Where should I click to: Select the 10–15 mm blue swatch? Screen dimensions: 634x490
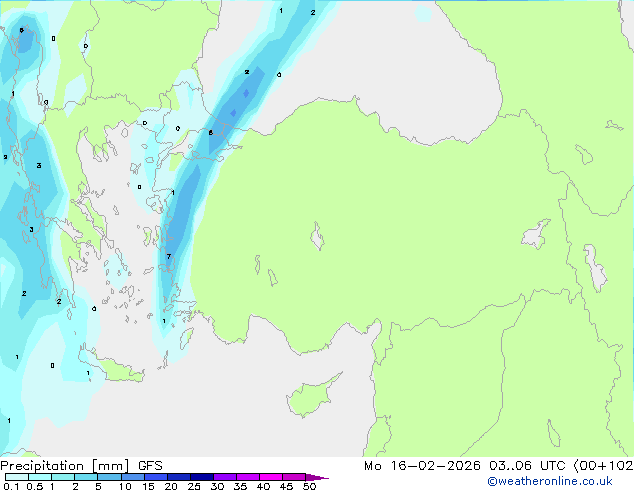pyautogui.click(x=132, y=477)
